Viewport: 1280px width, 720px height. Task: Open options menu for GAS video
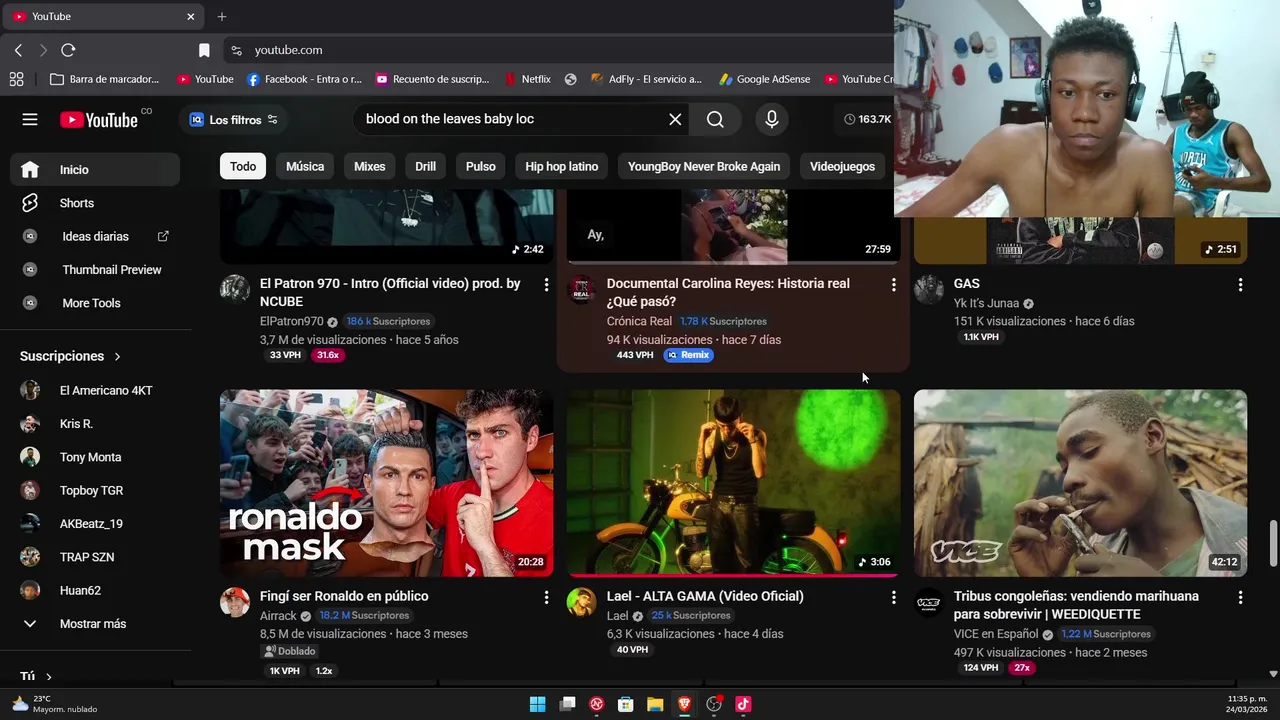coord(1240,285)
